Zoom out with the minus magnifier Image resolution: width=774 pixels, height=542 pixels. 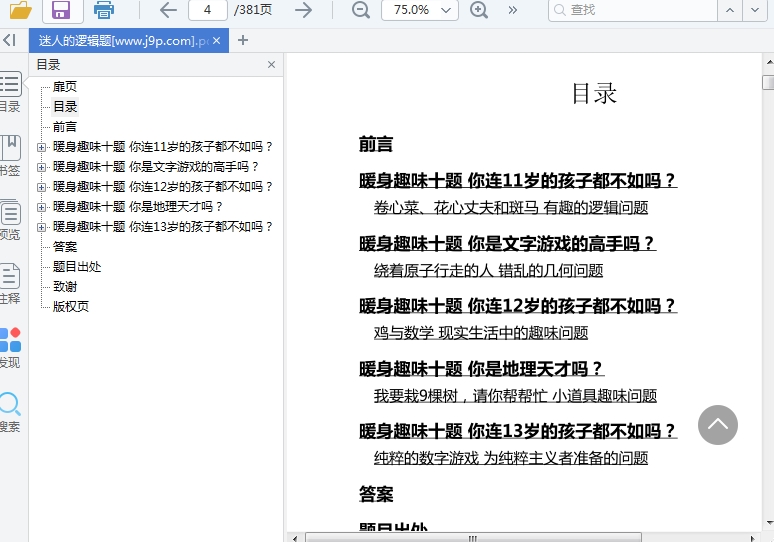pos(361,10)
